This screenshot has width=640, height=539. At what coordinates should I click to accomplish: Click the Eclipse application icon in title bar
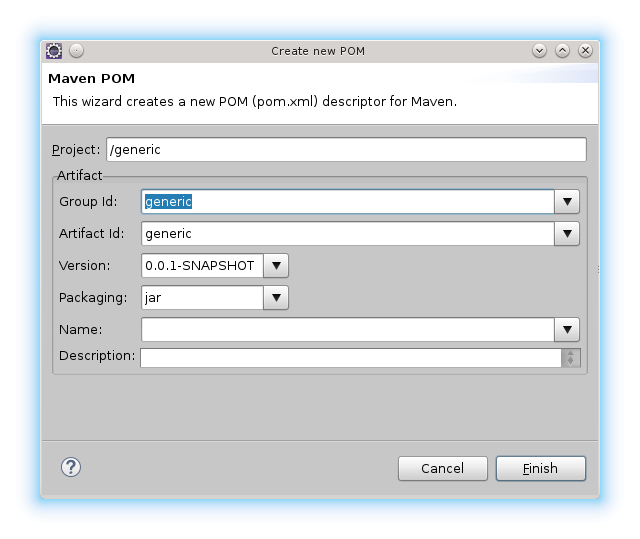coord(54,51)
